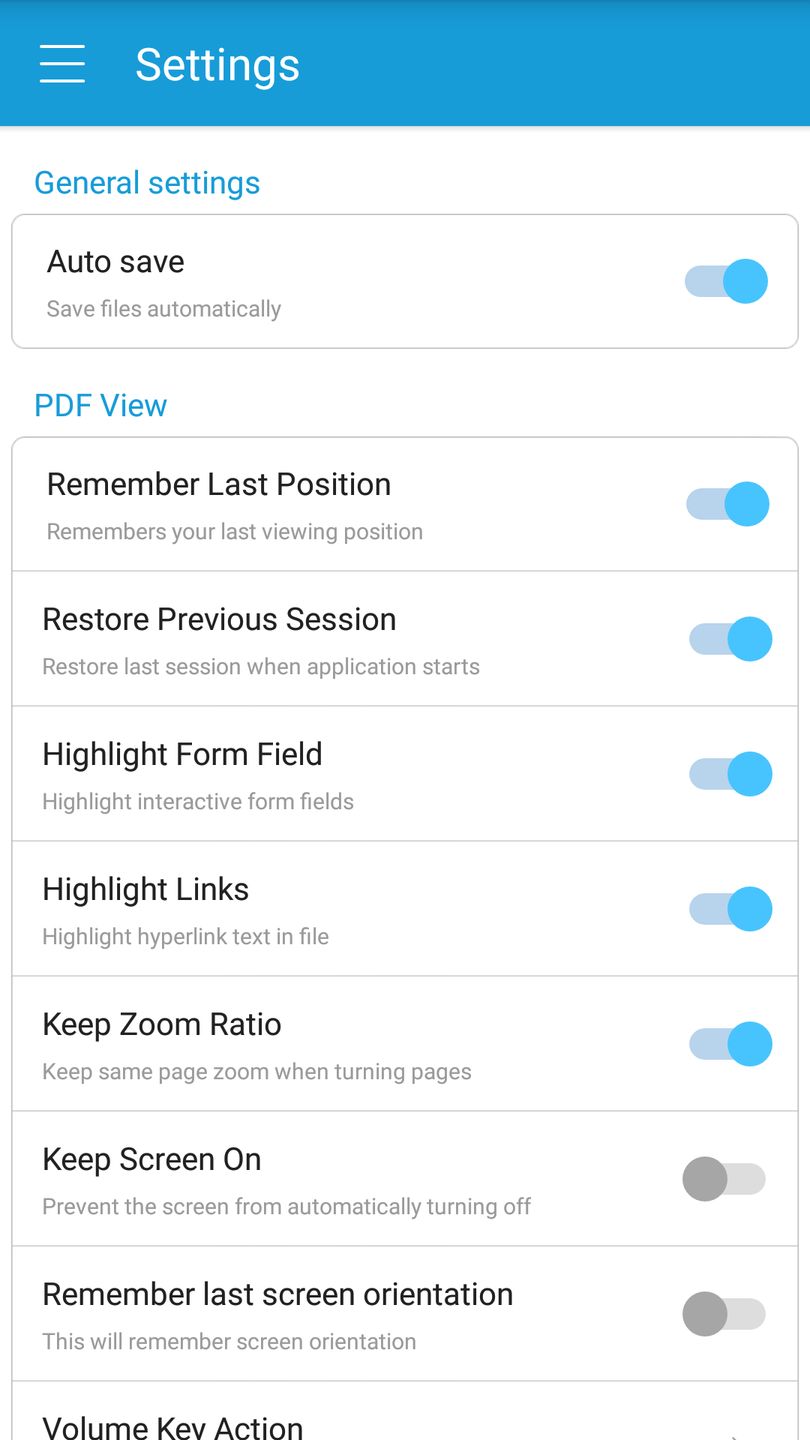Turn off the Highlight Links toggle

pyautogui.click(x=731, y=909)
